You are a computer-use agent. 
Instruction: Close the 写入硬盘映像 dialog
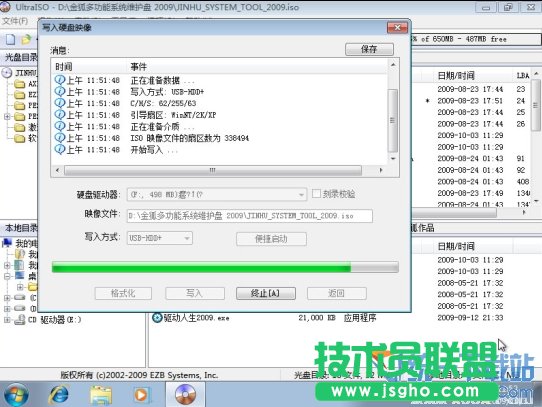point(397,28)
